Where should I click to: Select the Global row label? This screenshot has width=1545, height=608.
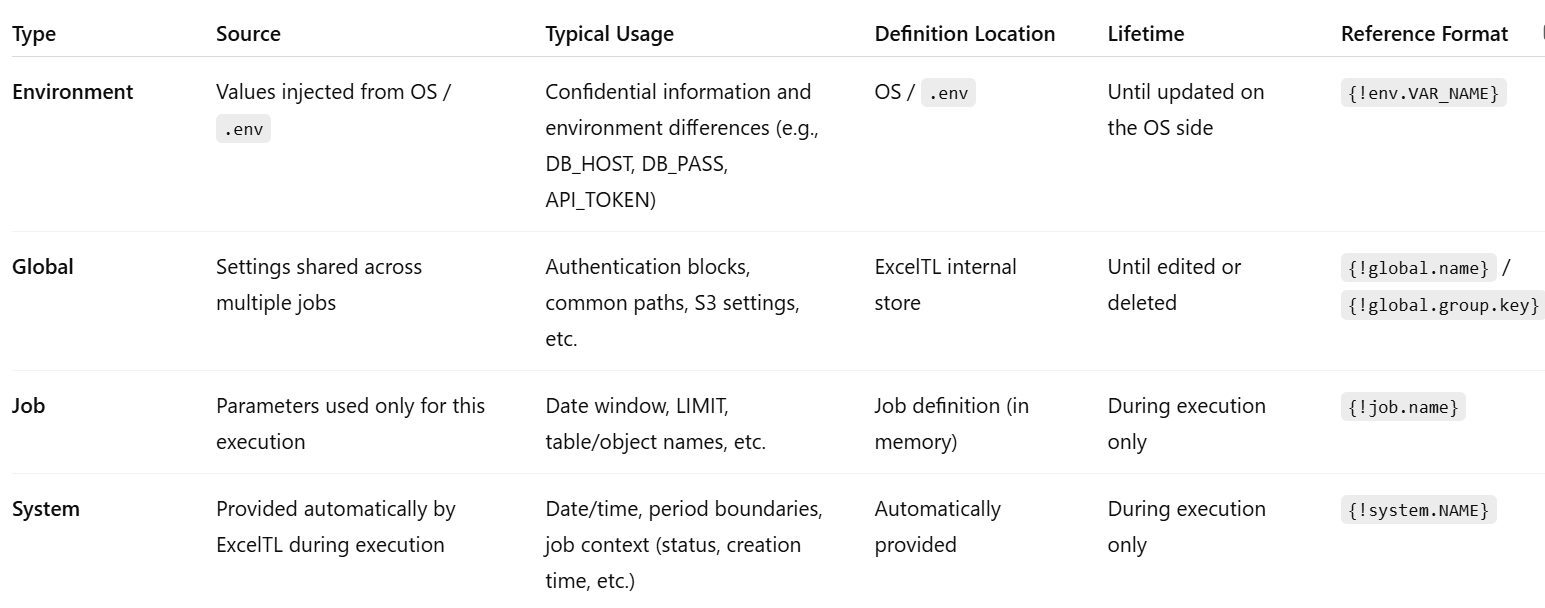pos(43,267)
